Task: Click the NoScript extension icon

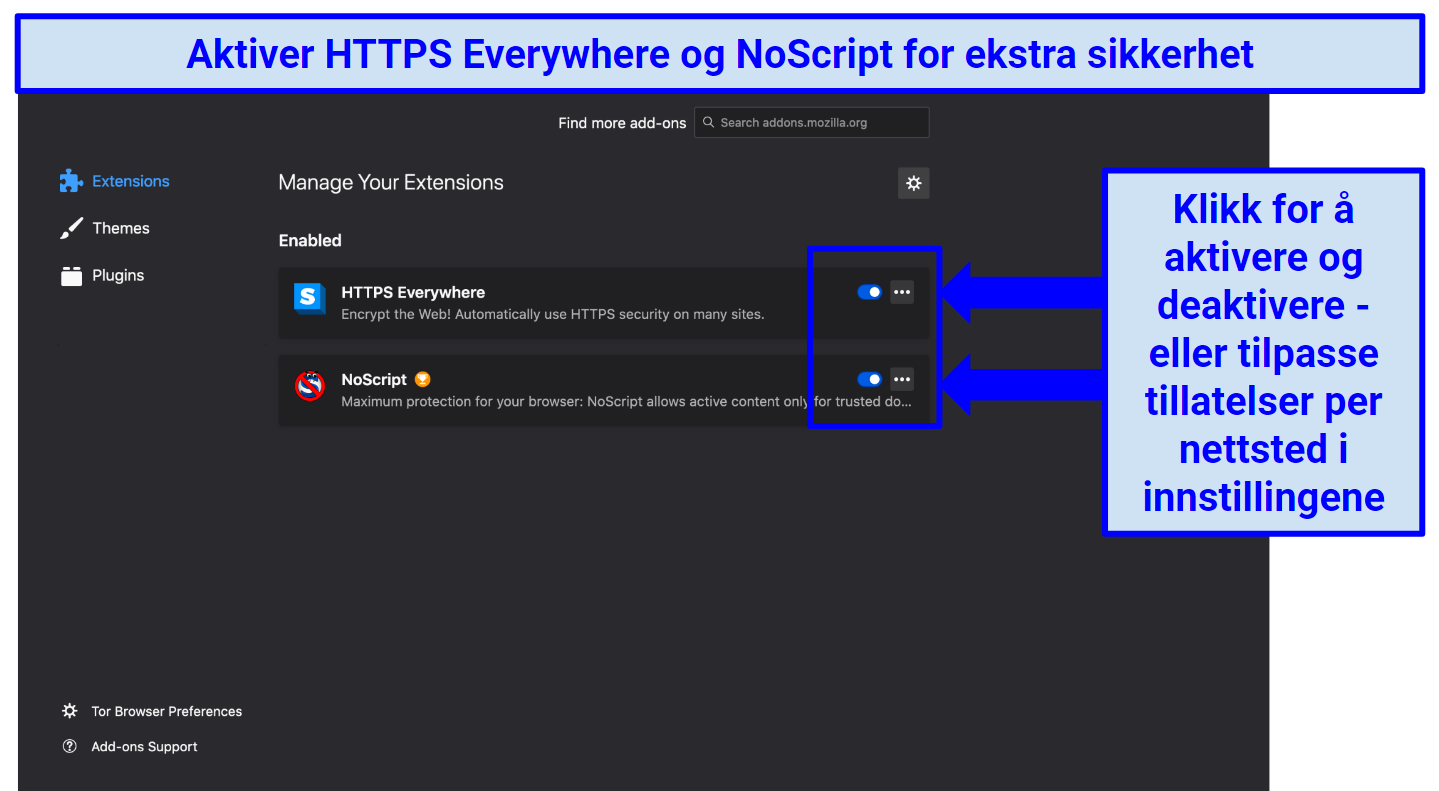Action: point(309,385)
